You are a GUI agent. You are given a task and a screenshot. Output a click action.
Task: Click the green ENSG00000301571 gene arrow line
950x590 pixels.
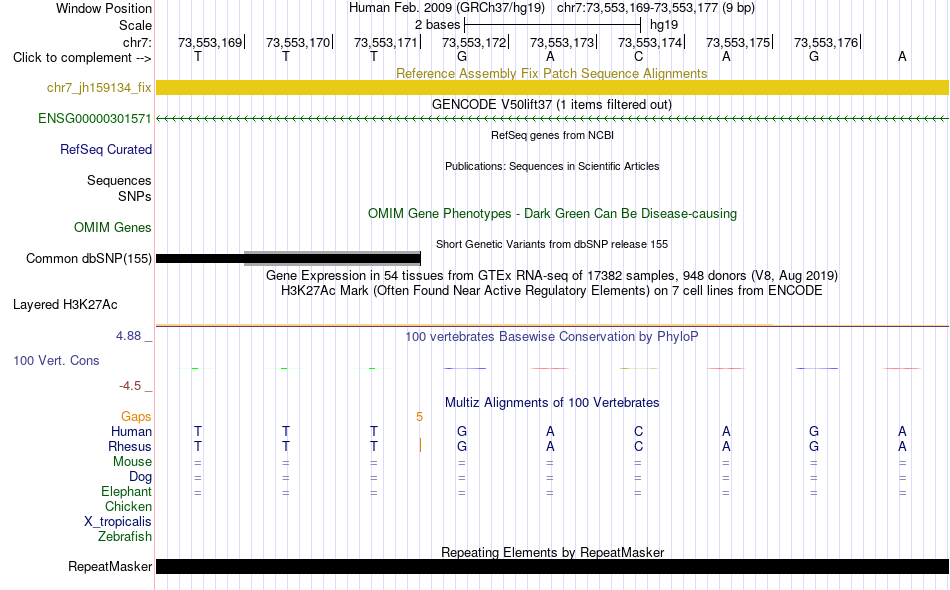(552, 119)
